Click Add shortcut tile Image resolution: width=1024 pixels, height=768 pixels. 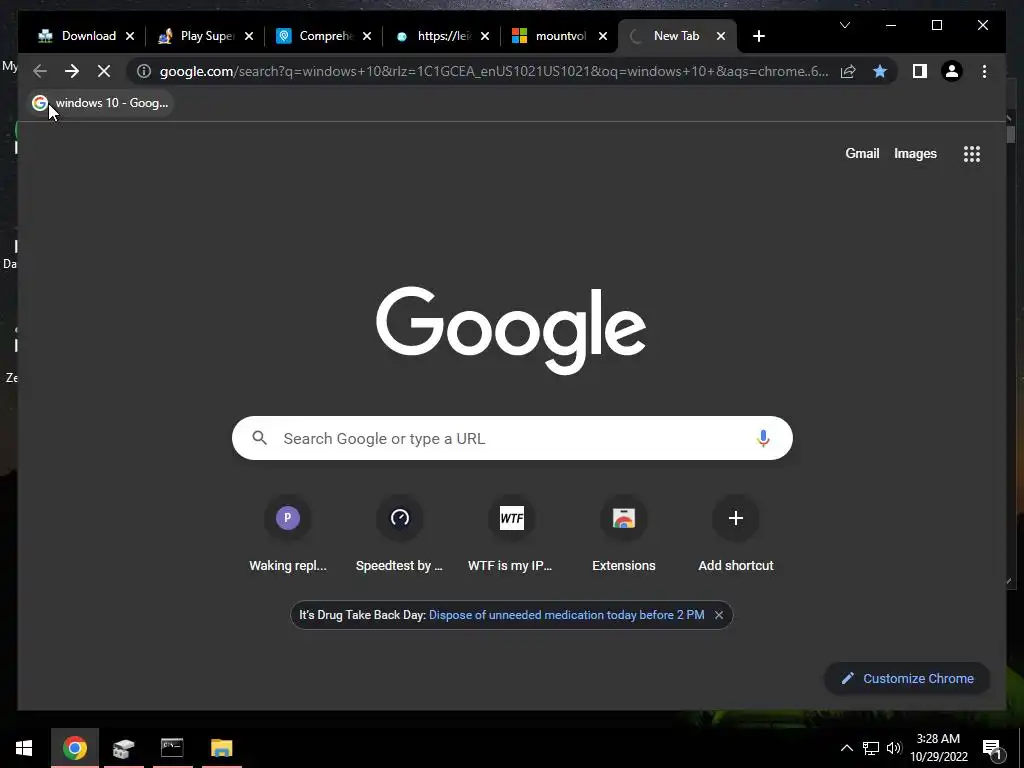[x=736, y=534]
